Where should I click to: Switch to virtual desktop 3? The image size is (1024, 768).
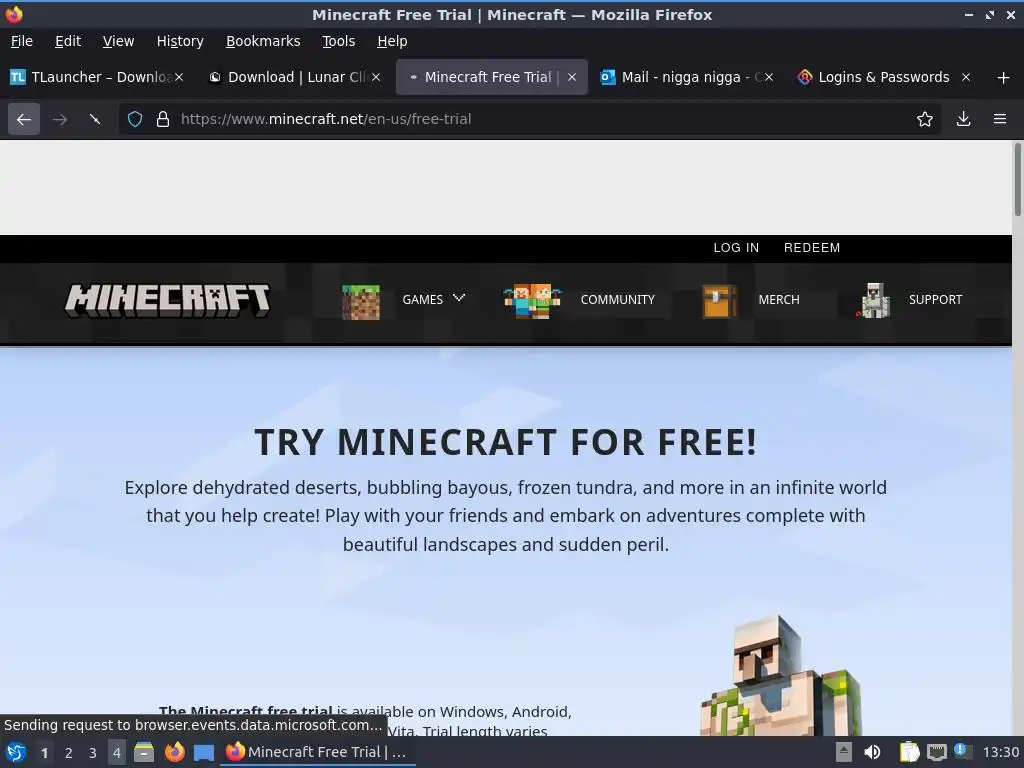[x=93, y=753]
